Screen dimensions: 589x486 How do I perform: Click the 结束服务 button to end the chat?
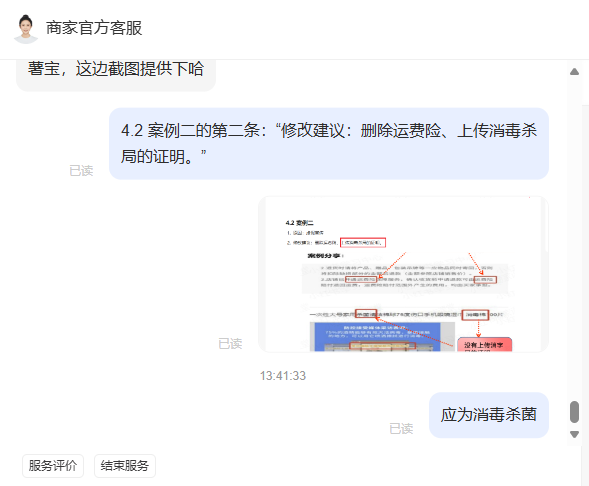[x=125, y=466]
